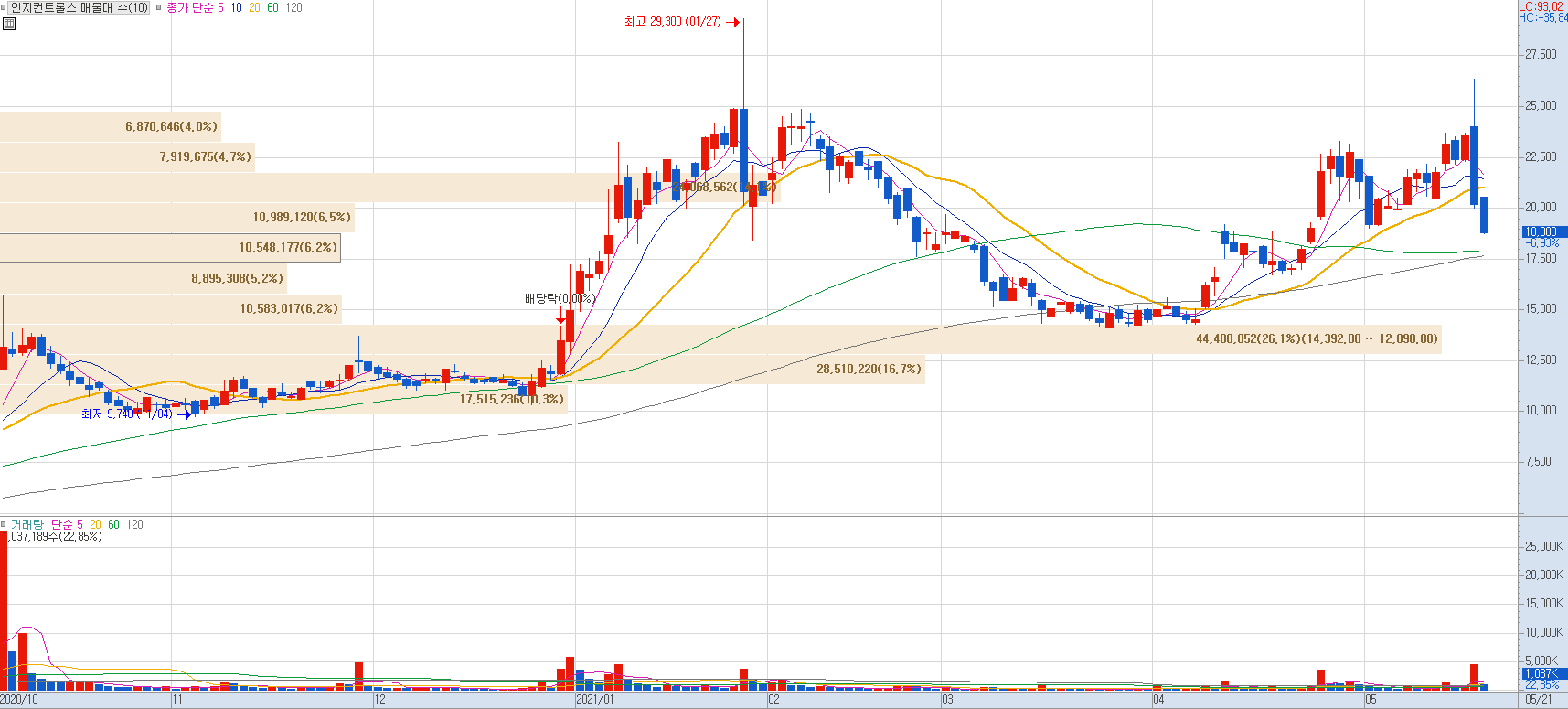Click the 인지컨트롤스 매물대 indicator label
The width and height of the screenshot is (1568, 709).
[79, 7]
